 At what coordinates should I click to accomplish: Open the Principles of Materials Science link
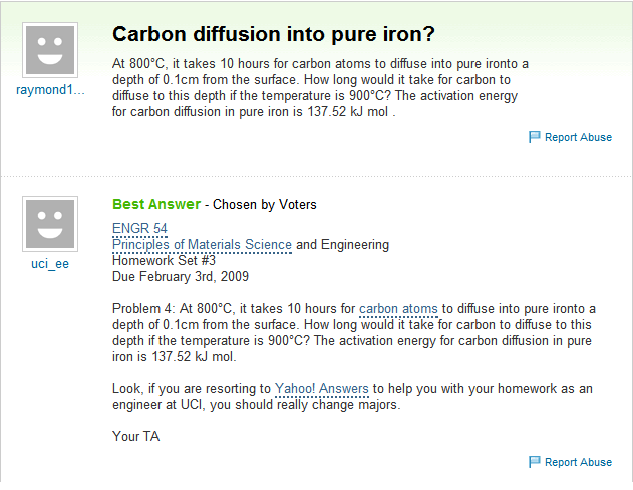click(x=202, y=245)
